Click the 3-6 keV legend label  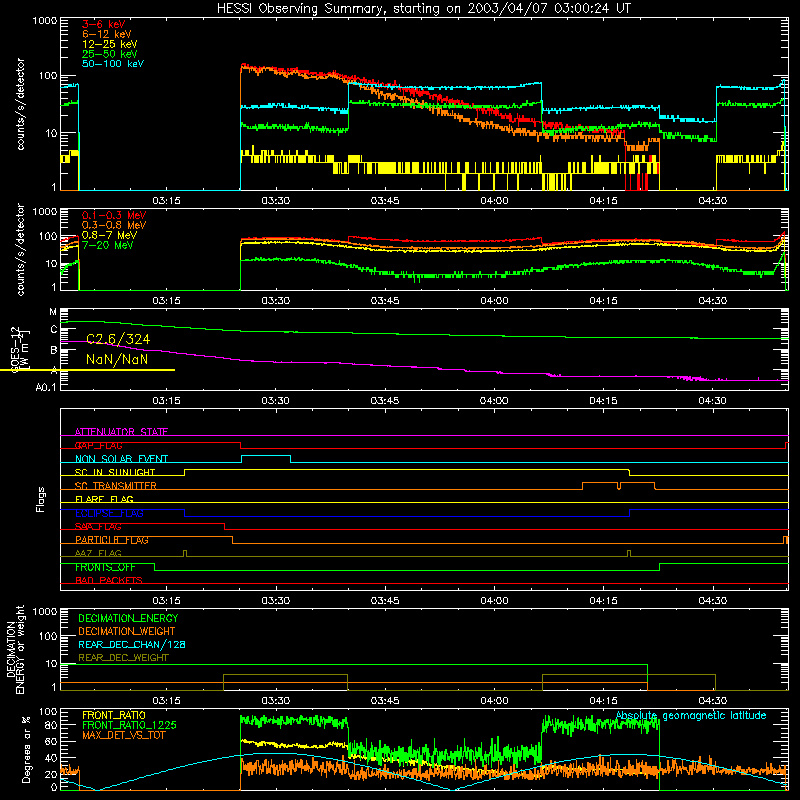(x=103, y=24)
